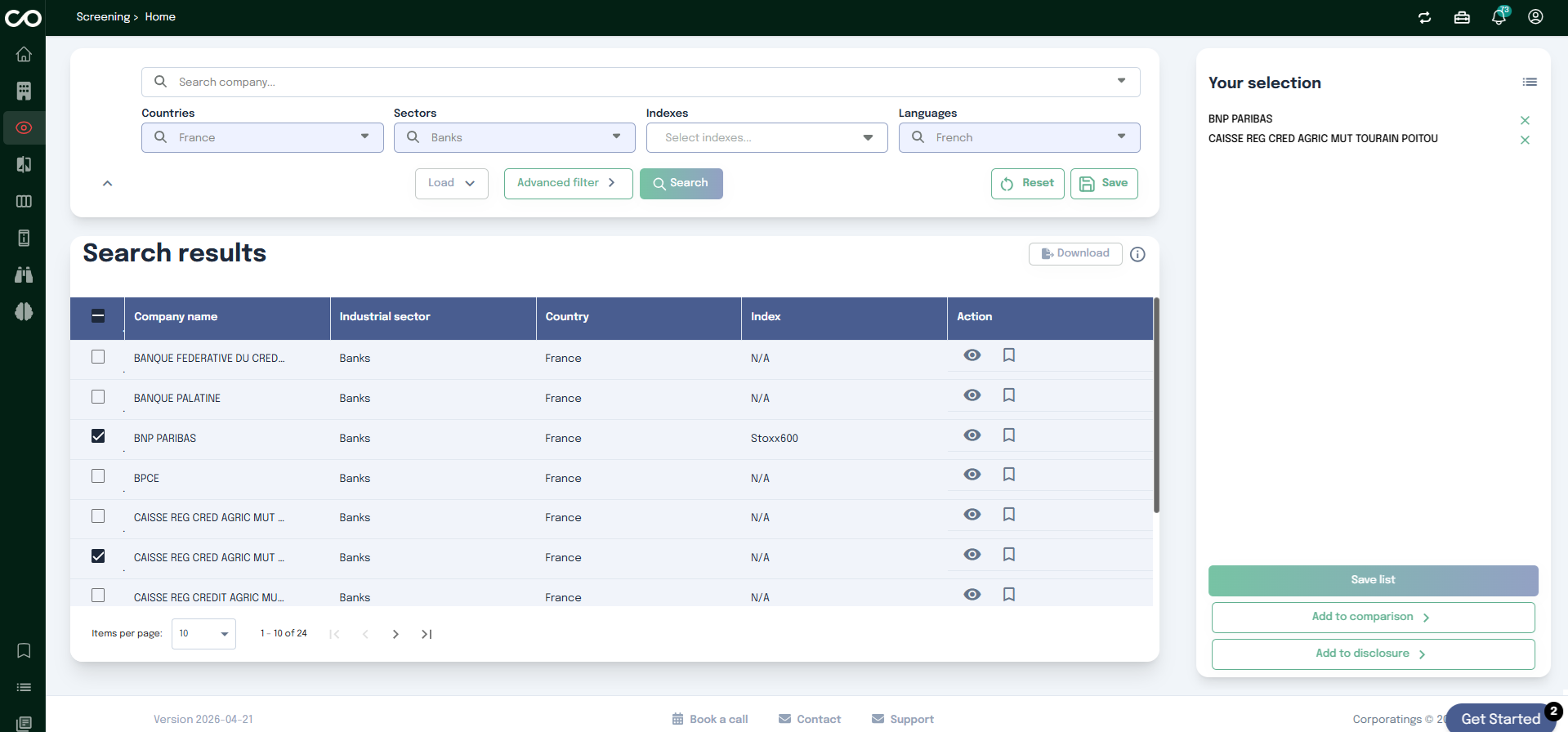1568x732 pixels.
Task: Open the bookmark icon in the lower sidebar
Action: [x=24, y=650]
